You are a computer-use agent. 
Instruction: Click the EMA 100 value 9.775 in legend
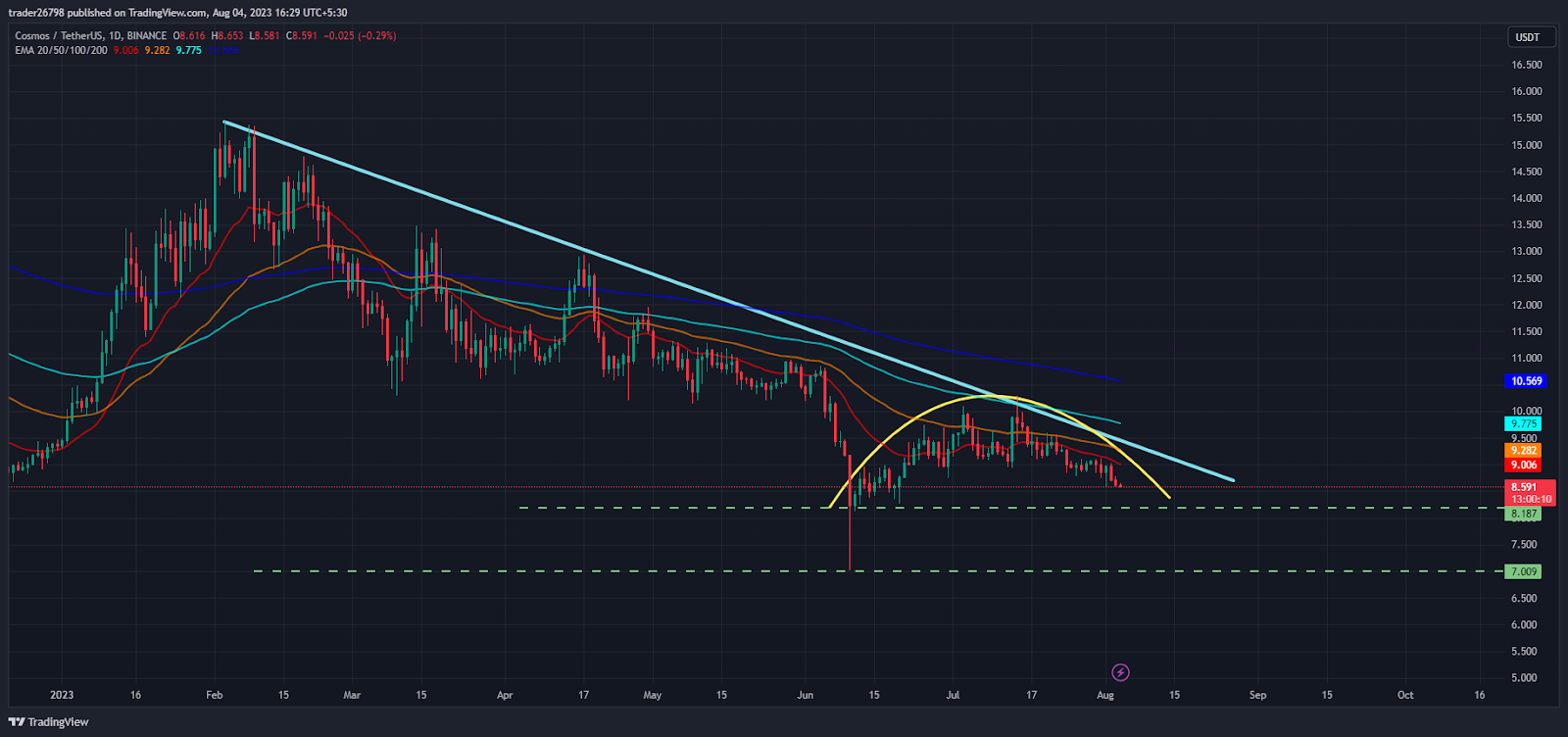[x=188, y=50]
